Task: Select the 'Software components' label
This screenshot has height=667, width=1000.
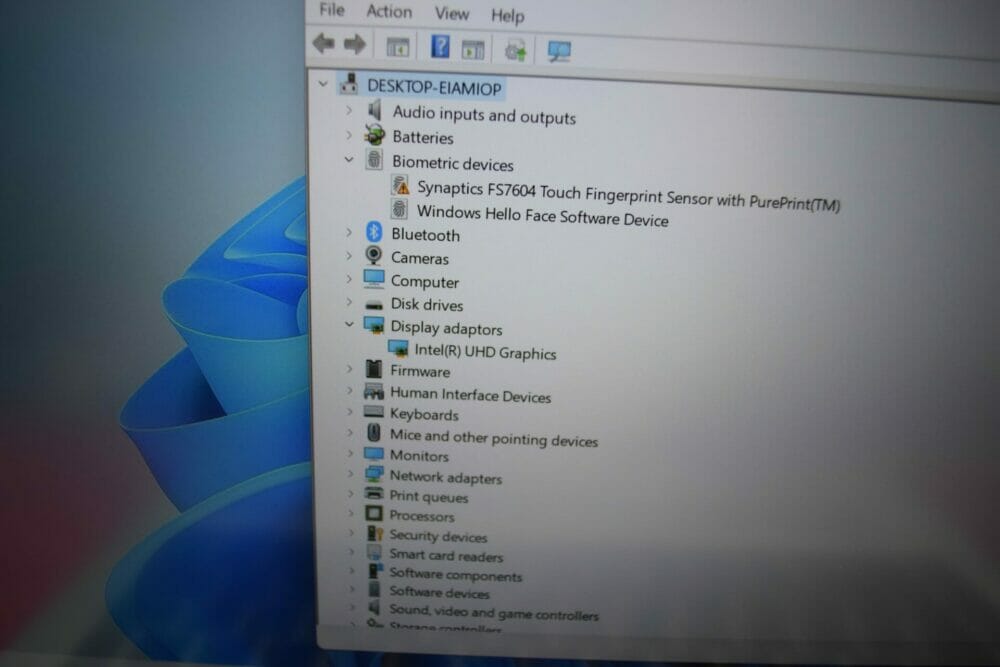Action: click(x=456, y=575)
